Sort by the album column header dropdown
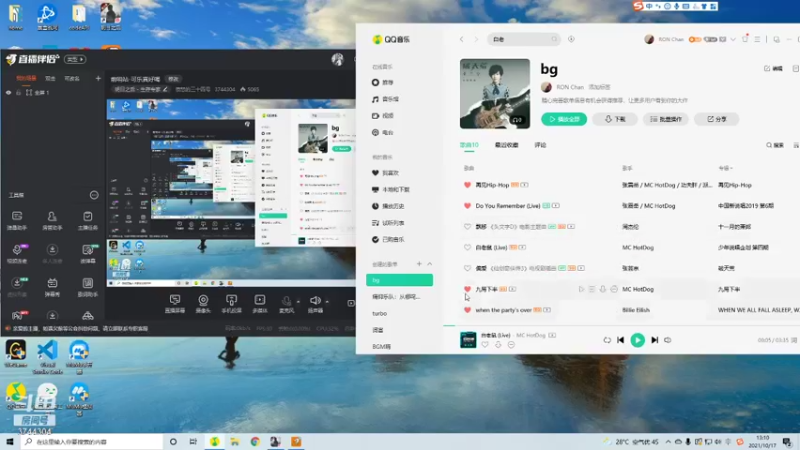 coord(725,168)
